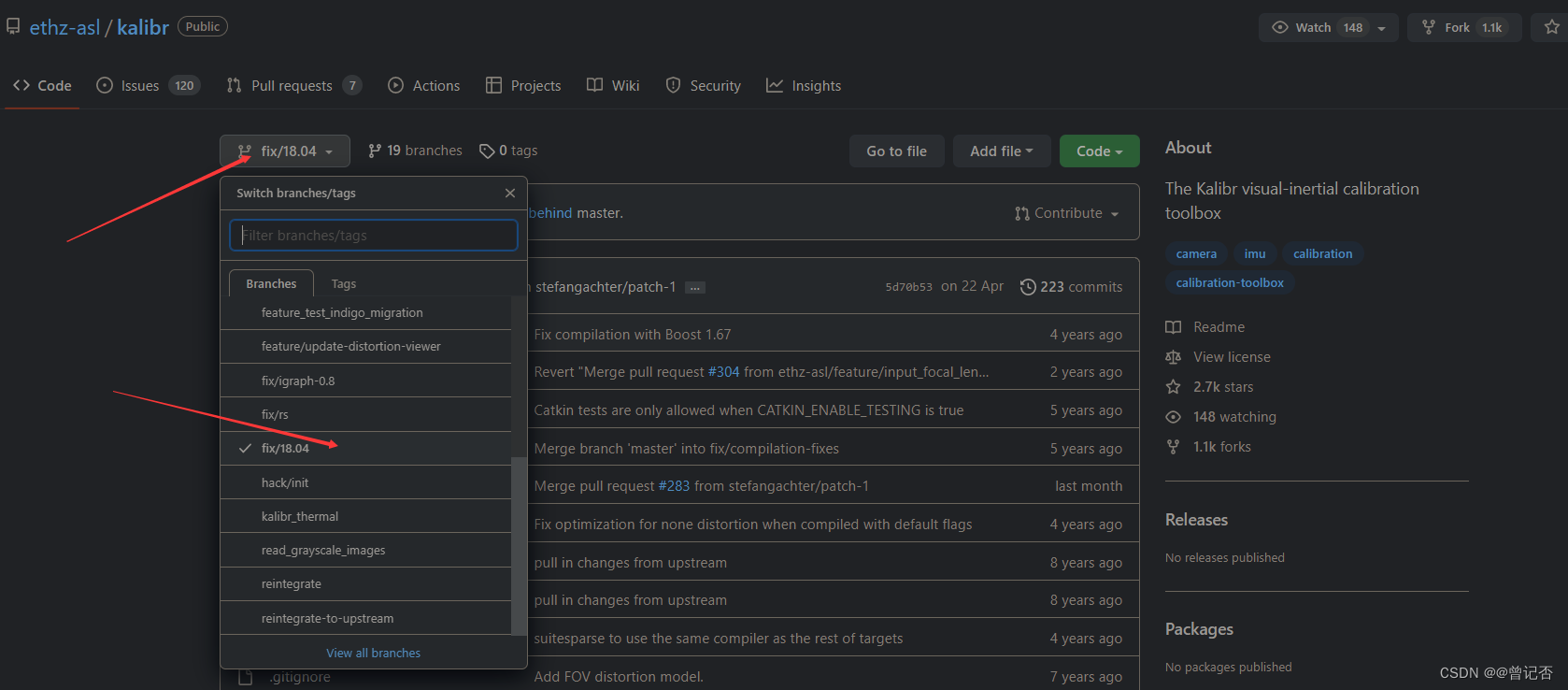Open pull request #283 link
The height and width of the screenshot is (690, 1568).
tap(674, 486)
